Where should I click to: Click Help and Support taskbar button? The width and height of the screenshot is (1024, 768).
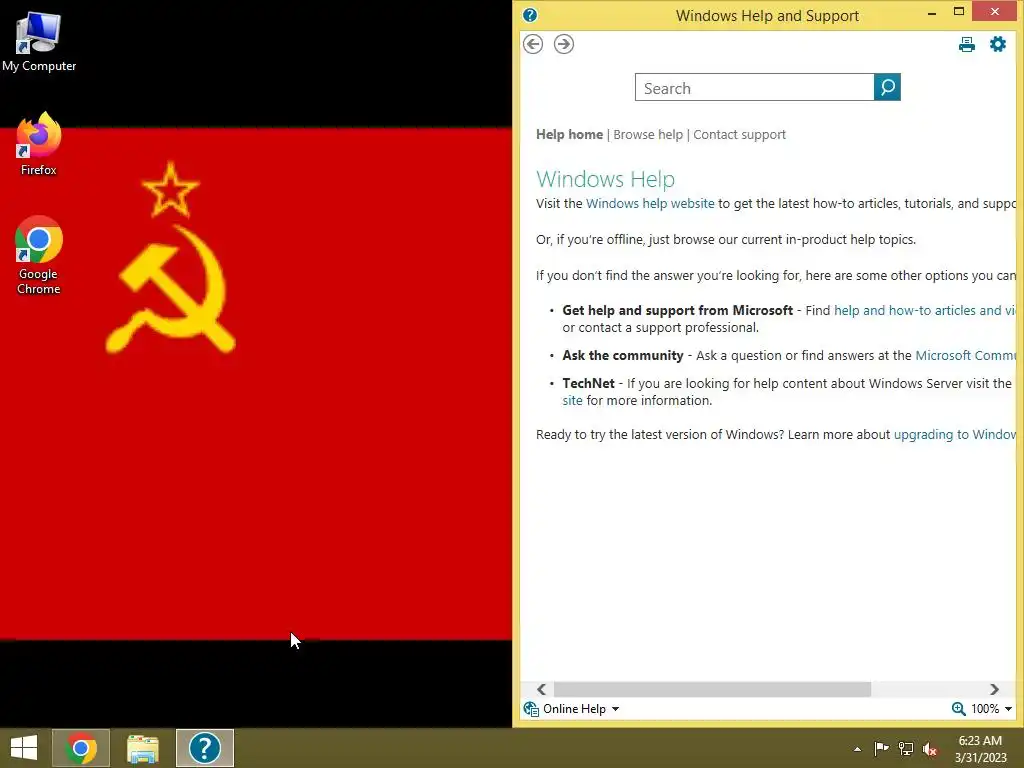point(204,748)
